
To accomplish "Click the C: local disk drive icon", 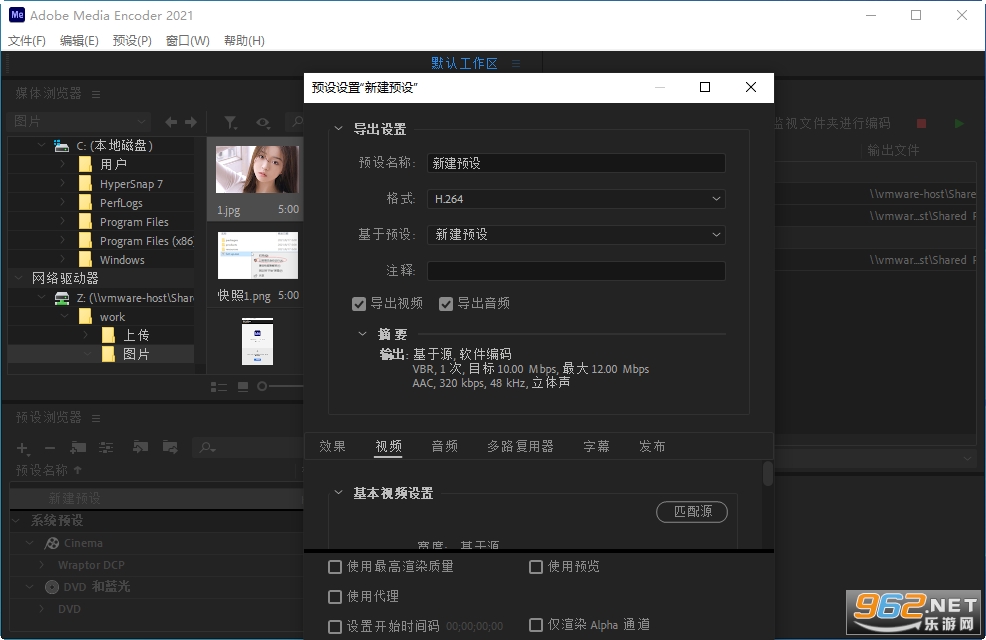I will point(62,146).
